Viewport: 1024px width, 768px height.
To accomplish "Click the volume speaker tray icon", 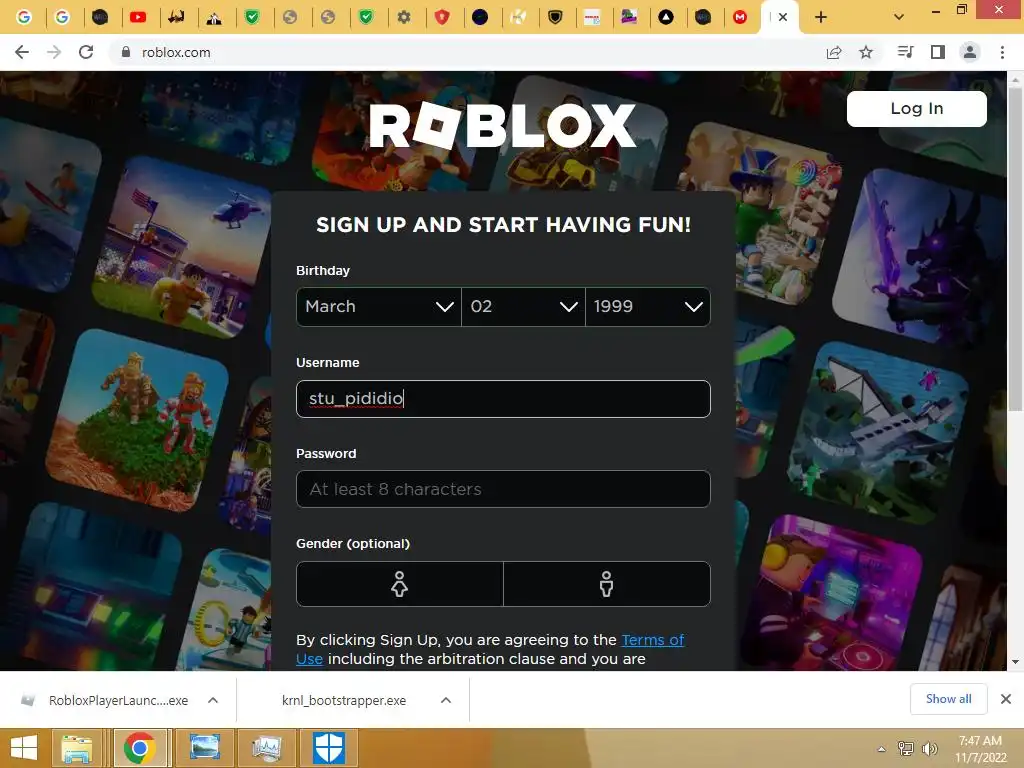I will (929, 749).
